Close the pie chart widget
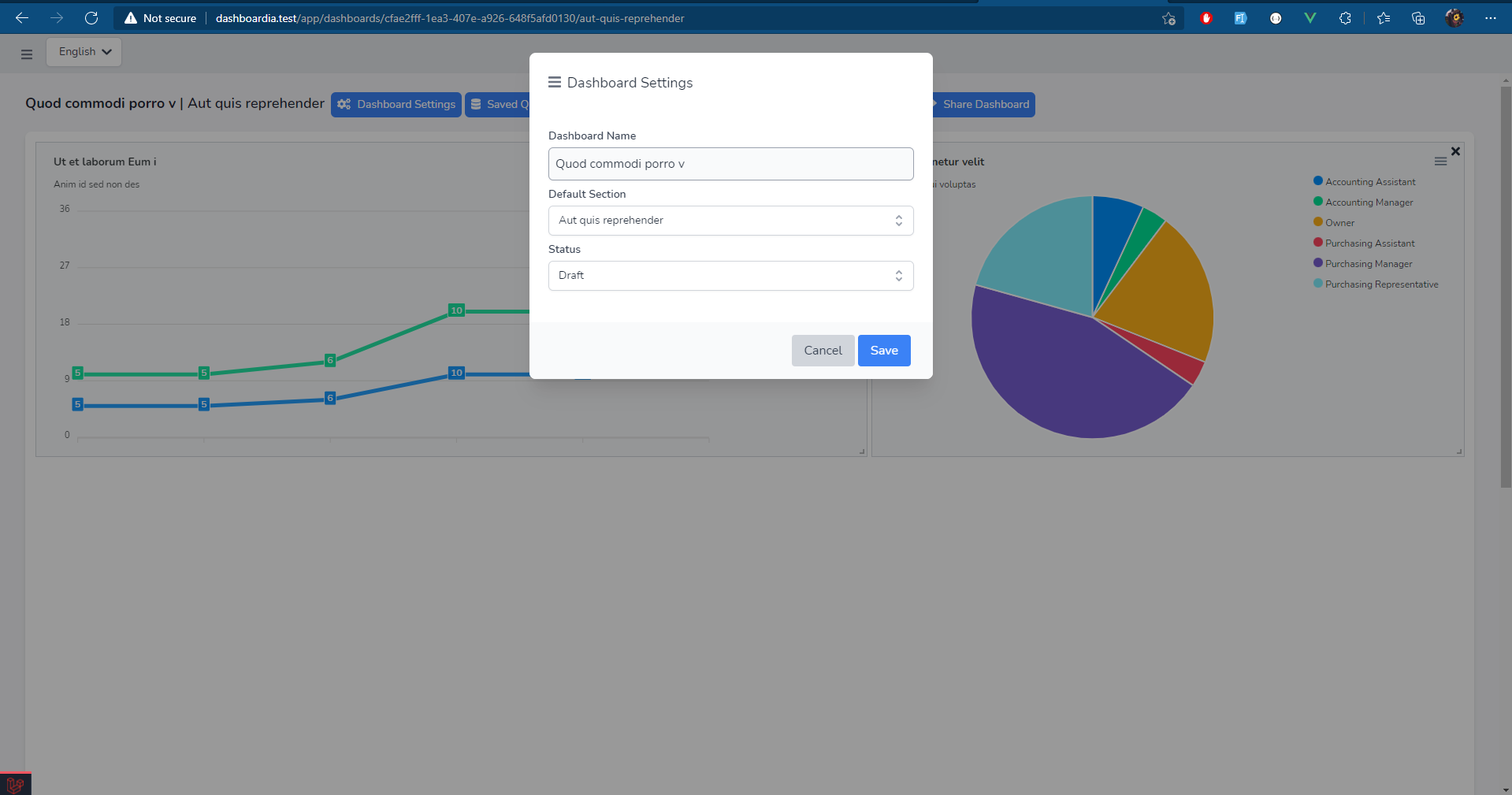 1455,151
